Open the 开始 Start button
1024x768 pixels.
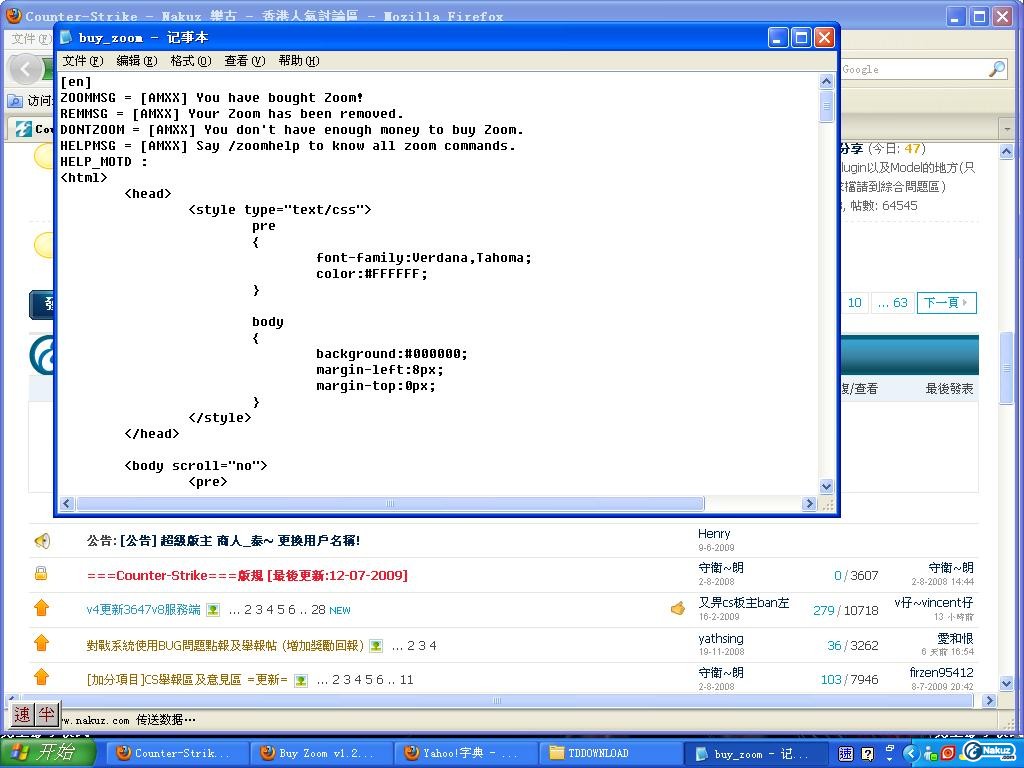(47, 752)
